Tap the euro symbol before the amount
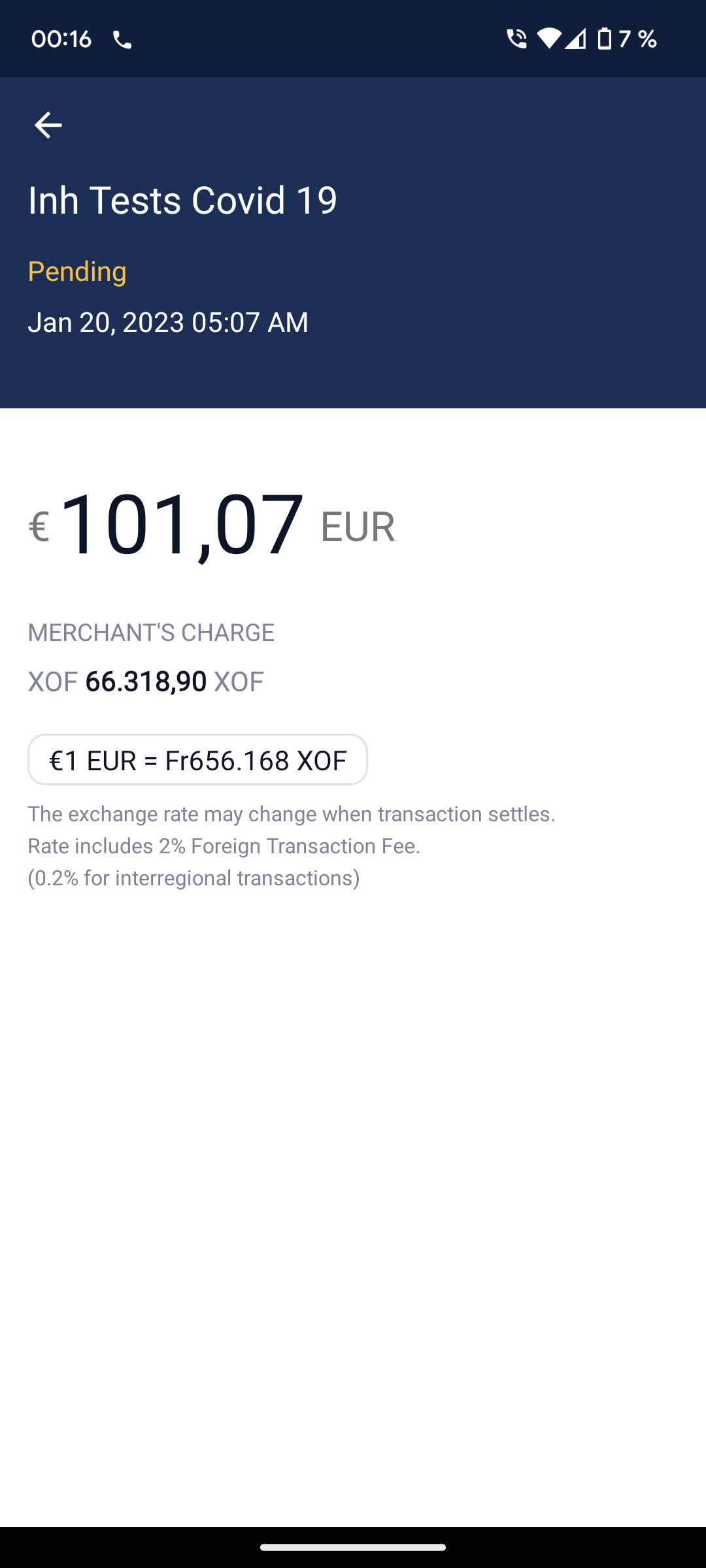The image size is (706, 1568). point(39,527)
